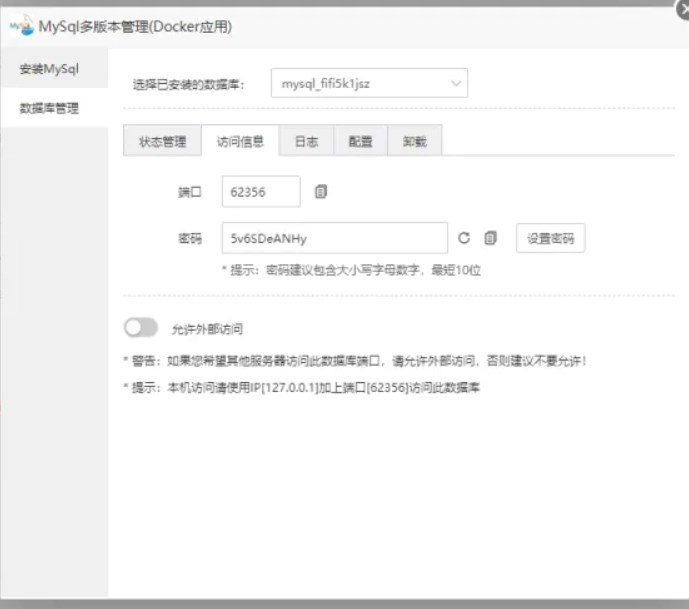Click the 密码 field label
Image resolution: width=689 pixels, height=609 pixels.
[x=189, y=239]
